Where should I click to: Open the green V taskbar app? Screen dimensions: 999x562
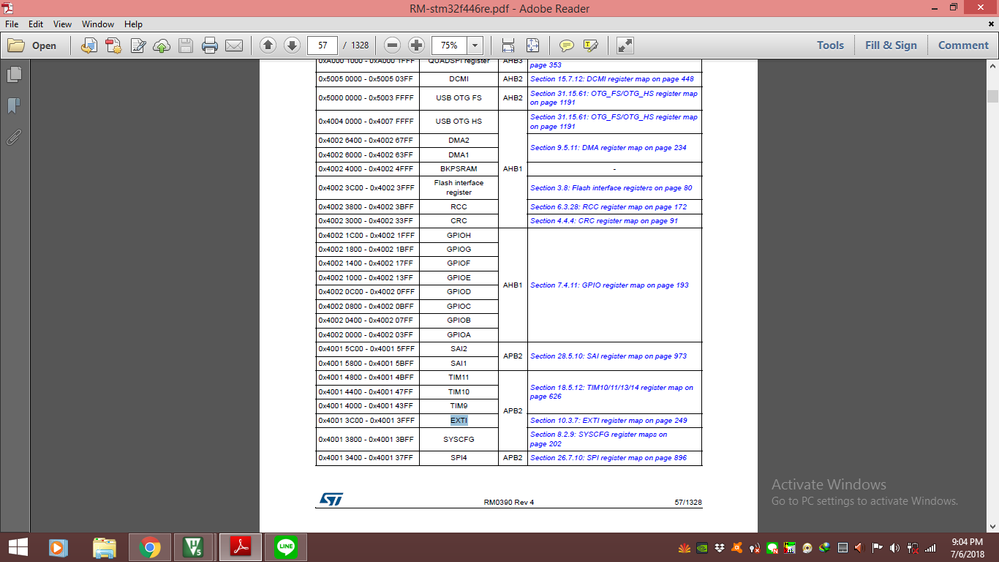pyautogui.click(x=193, y=547)
